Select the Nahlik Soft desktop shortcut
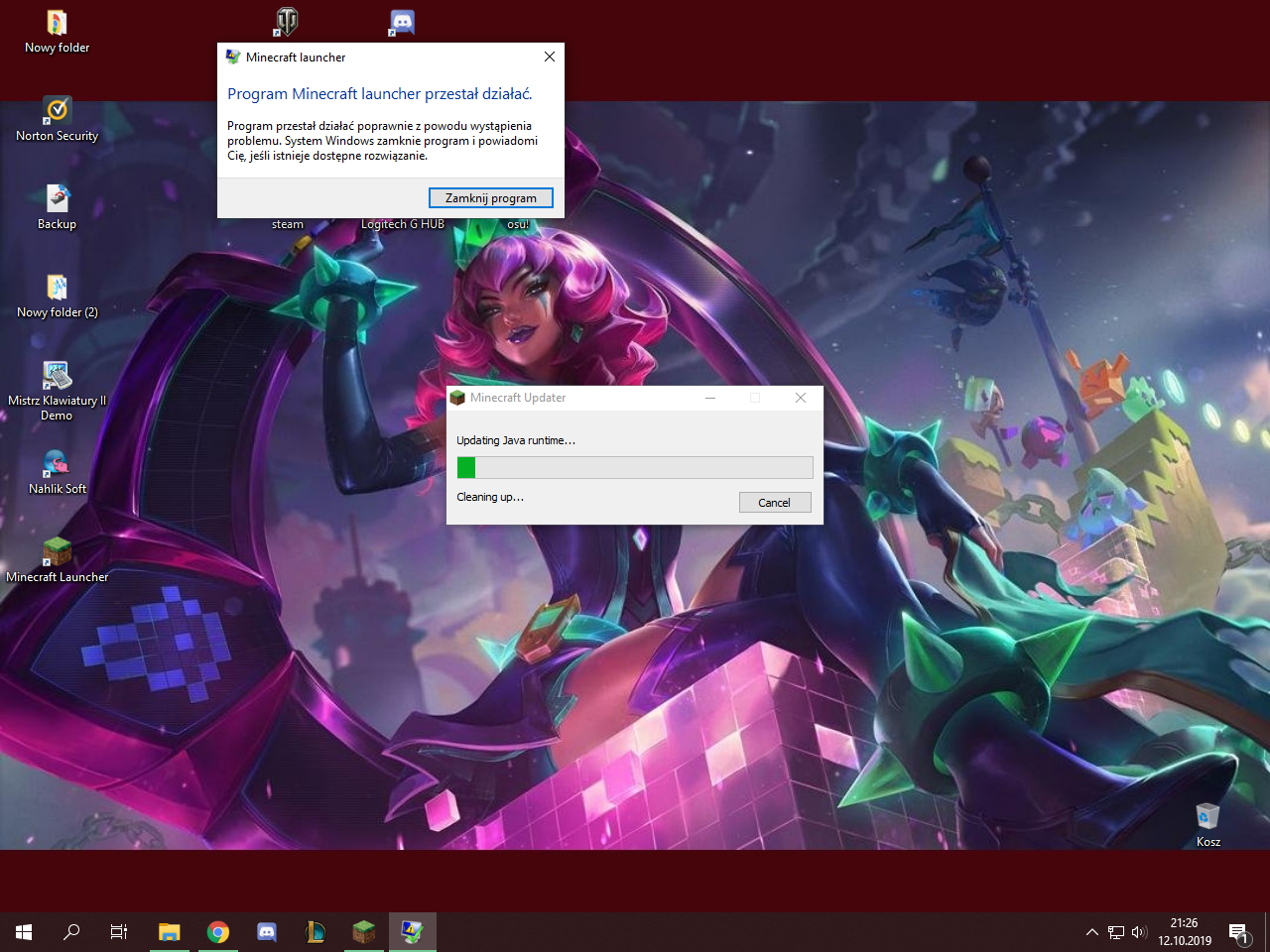Viewport: 1270px width, 952px height. click(x=57, y=473)
